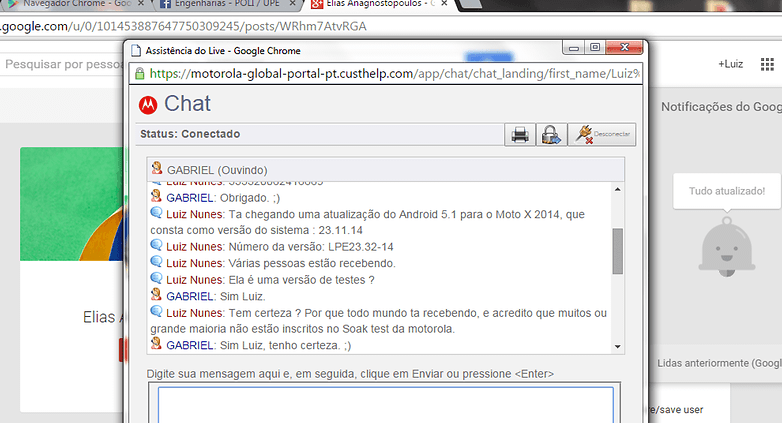Screen dimensions: 782x423
Task: Disconnect from chat with Desconectar button
Action: (x=602, y=135)
